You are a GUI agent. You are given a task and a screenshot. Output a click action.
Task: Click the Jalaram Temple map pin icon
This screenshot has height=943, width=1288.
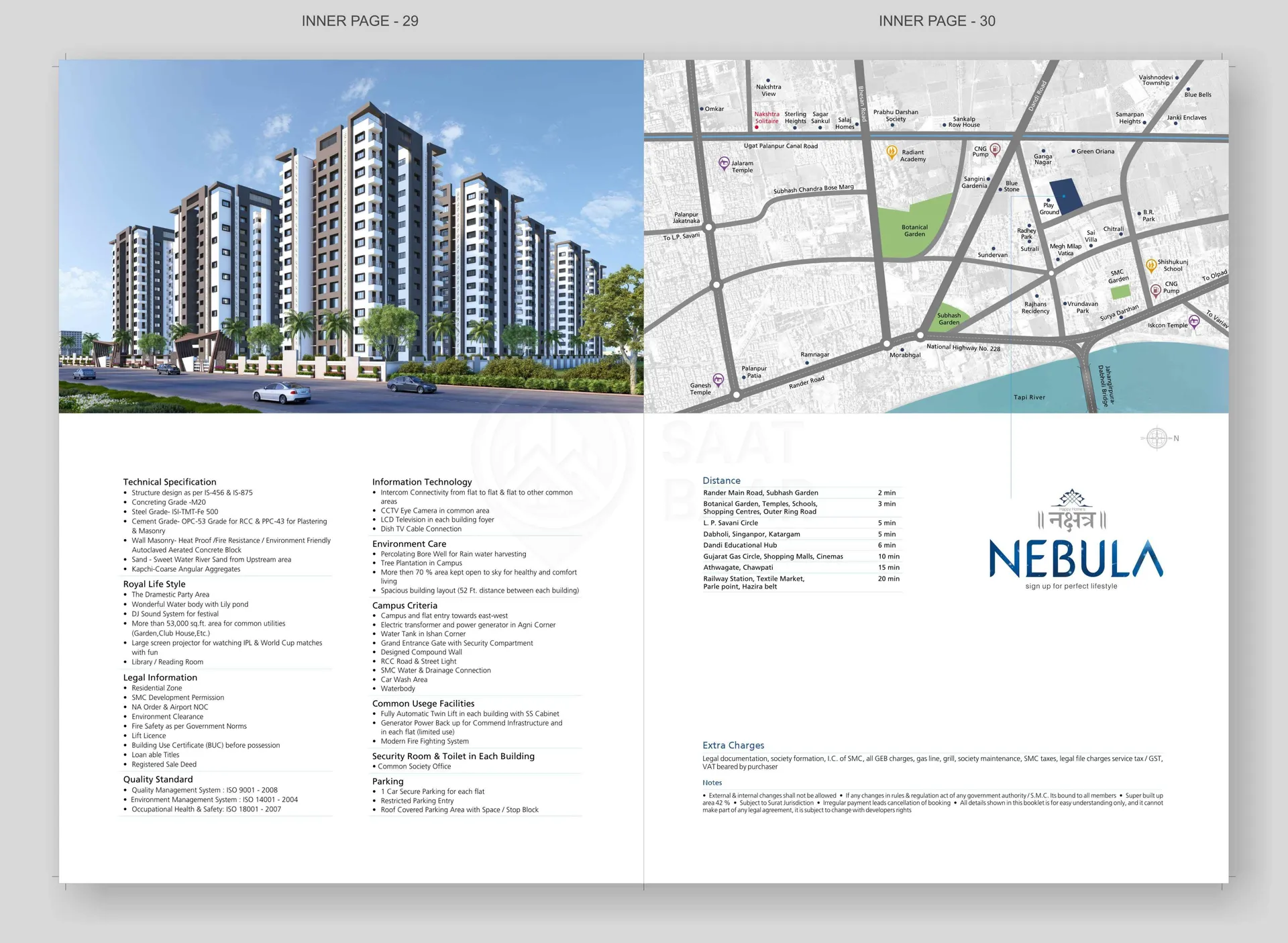[x=724, y=162]
